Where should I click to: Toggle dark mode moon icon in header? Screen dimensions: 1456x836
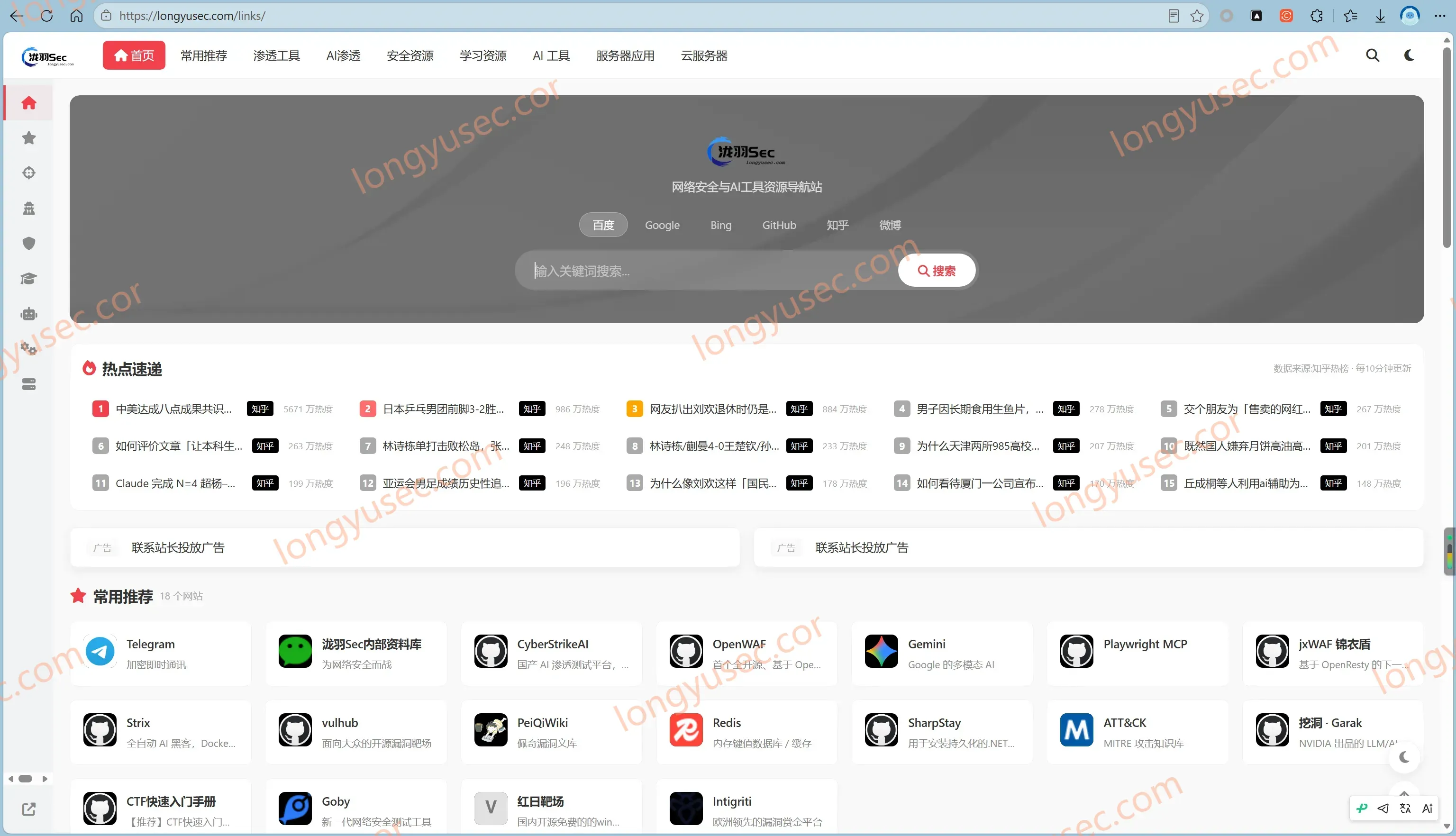point(1409,55)
